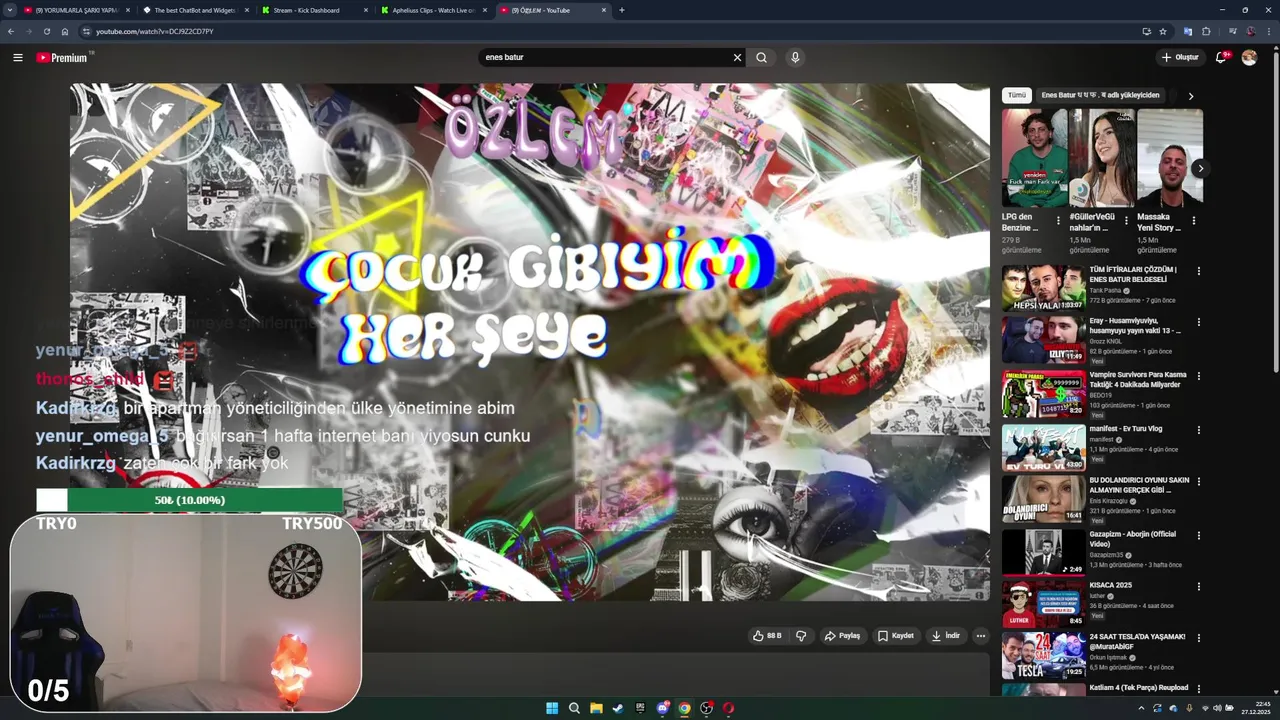Open the 'LPG den Benzine' Short thumbnail
This screenshot has width=1280, height=720.
click(x=1034, y=158)
